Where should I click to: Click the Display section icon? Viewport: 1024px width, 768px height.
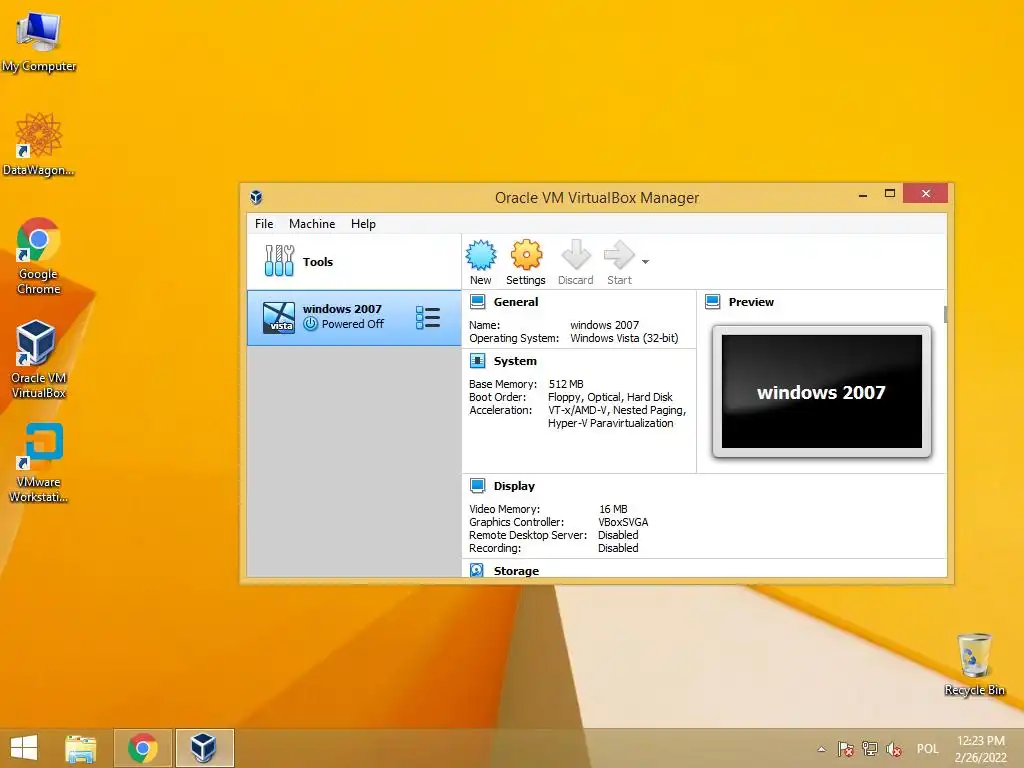click(477, 485)
